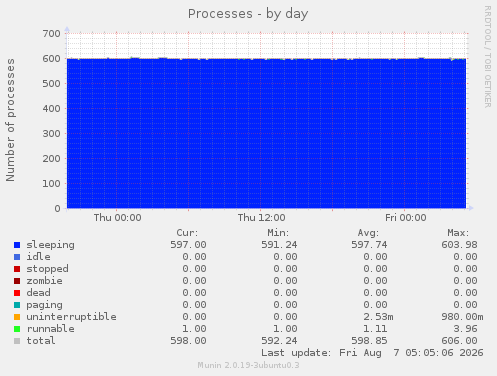The image size is (497, 376).
Task: Click the 'Max:' column header
Action: click(458, 233)
